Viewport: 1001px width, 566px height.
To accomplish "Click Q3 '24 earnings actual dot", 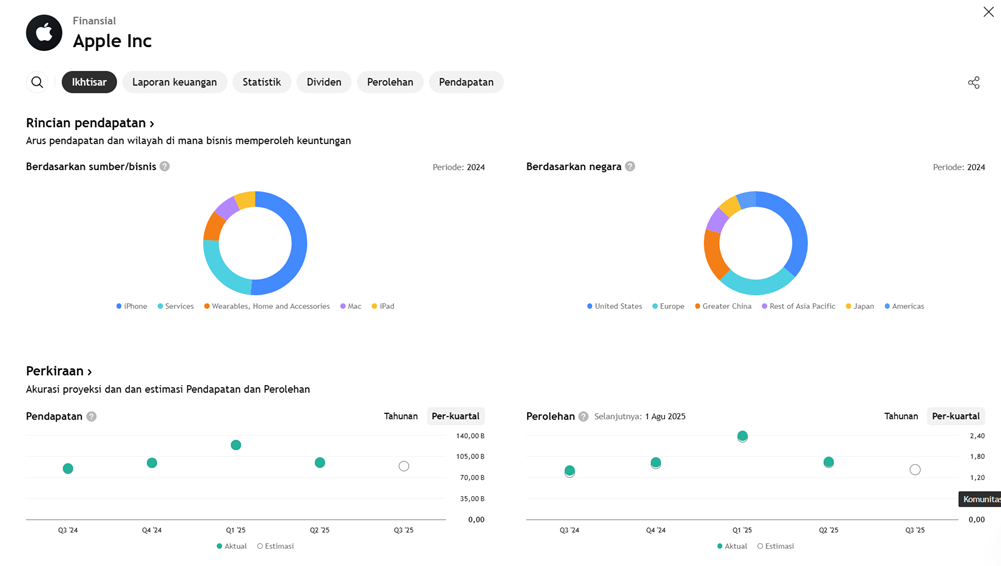I will coord(569,470).
